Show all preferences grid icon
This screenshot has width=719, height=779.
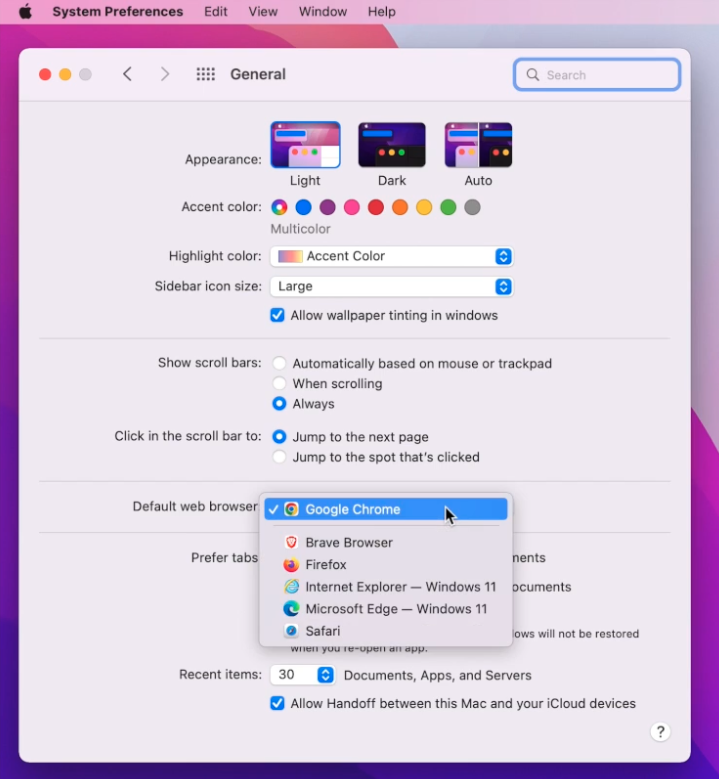point(205,75)
